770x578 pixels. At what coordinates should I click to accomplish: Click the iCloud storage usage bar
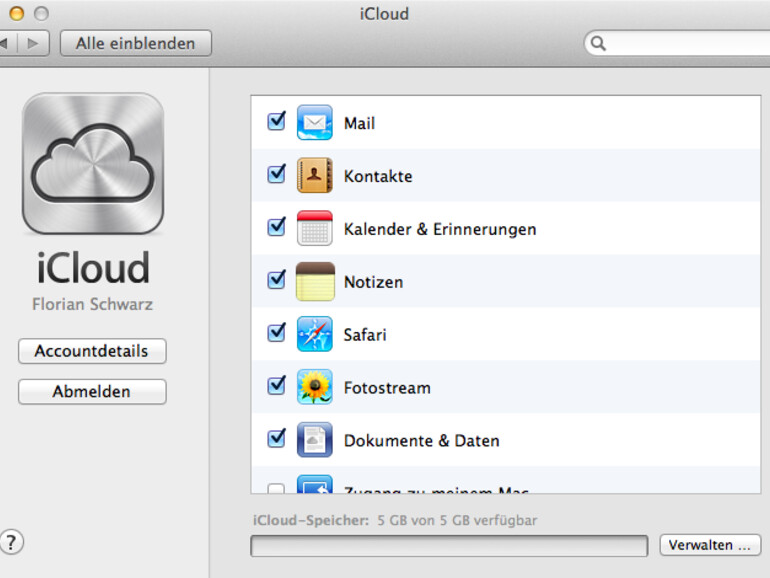pos(449,546)
